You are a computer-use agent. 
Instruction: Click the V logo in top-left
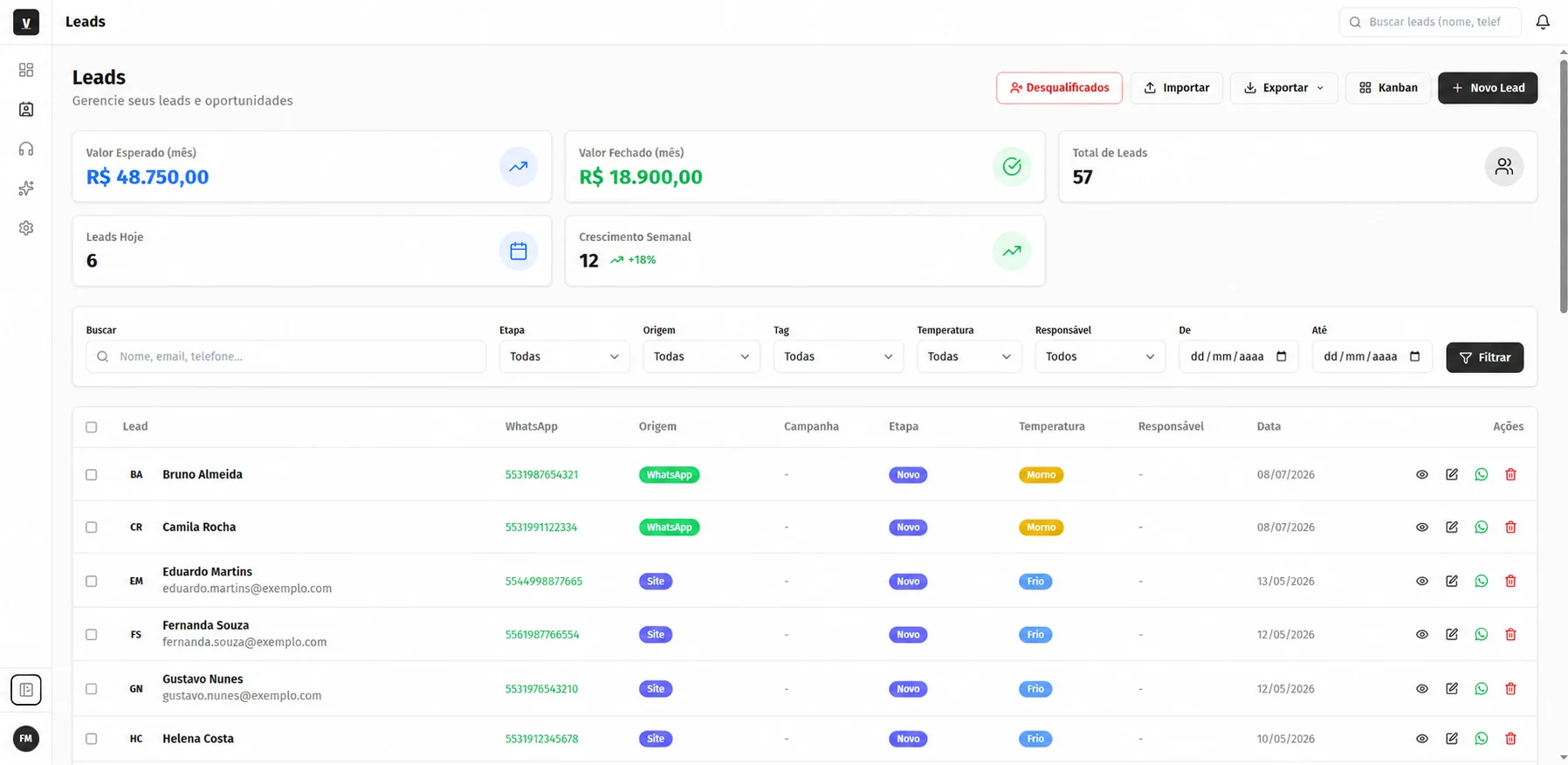(26, 22)
